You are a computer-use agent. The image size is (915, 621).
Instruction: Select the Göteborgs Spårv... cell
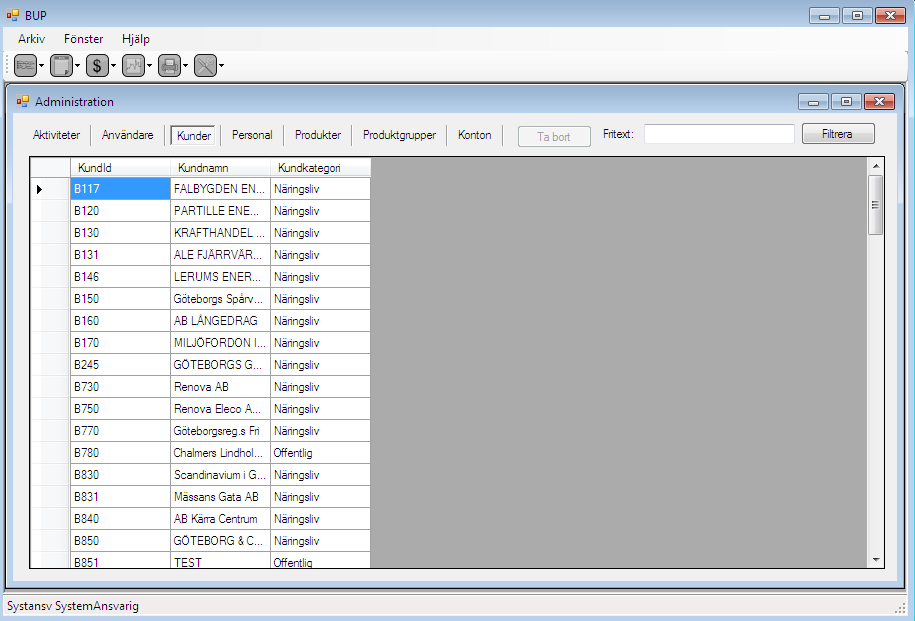point(220,299)
